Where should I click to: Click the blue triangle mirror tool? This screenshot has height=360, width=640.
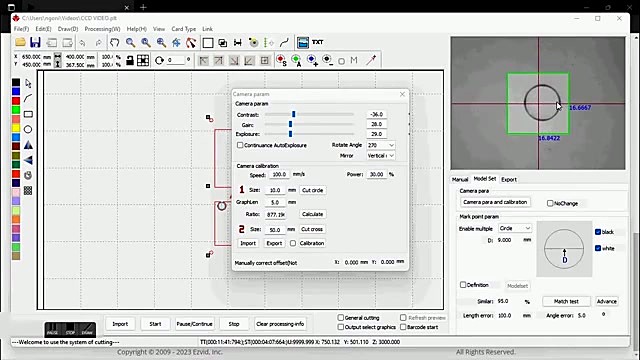pyautogui.click(x=28, y=145)
